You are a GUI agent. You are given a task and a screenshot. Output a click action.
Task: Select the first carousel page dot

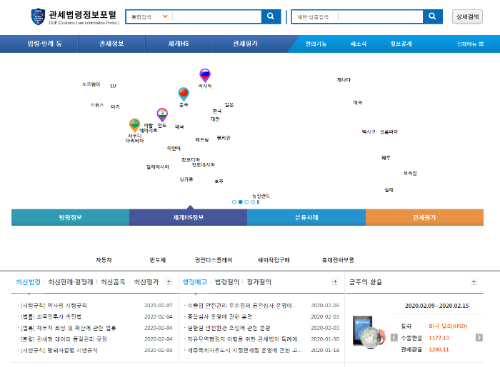pyautogui.click(x=234, y=202)
